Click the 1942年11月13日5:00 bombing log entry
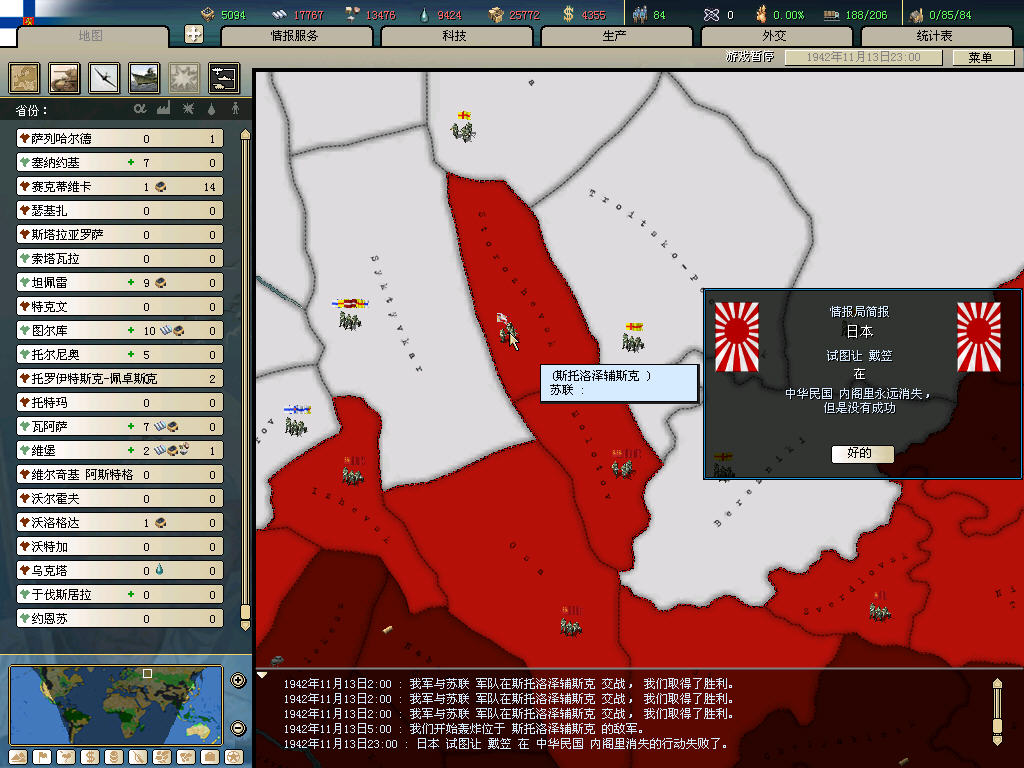The width and height of the screenshot is (1024, 768). tap(464, 729)
